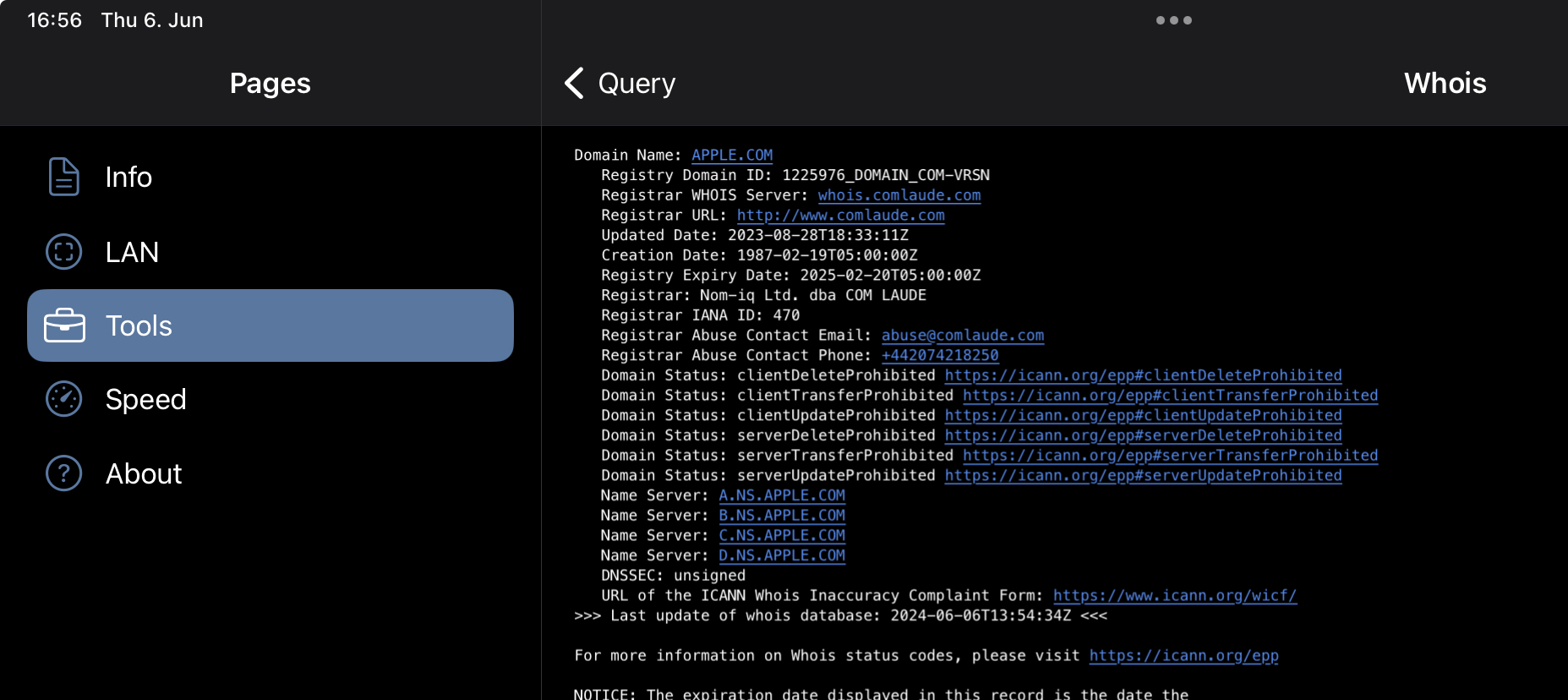Tap the back chevron next to Query
This screenshot has height=700, width=1568.
(574, 83)
